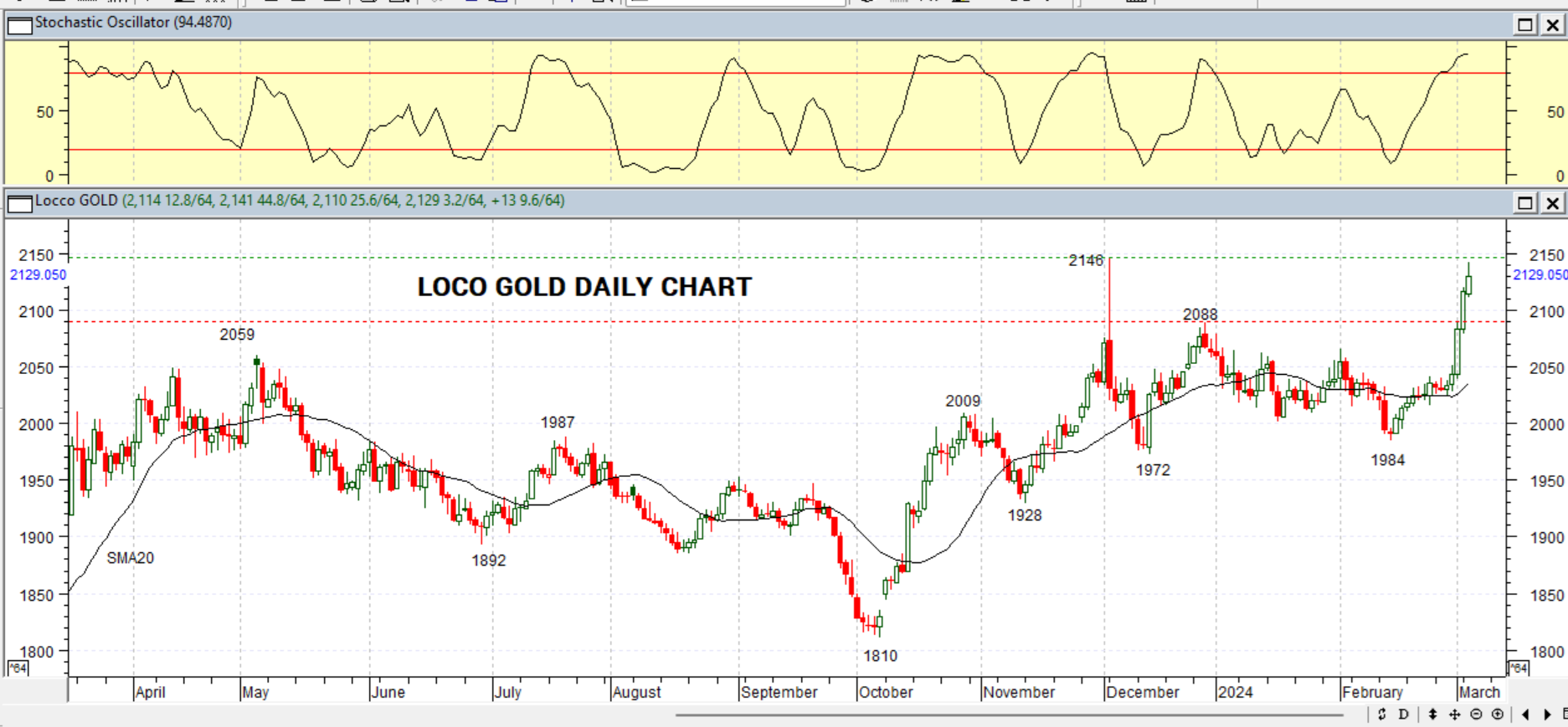Click the 1928 low label
Screen dimensions: 1568x727
(1025, 515)
